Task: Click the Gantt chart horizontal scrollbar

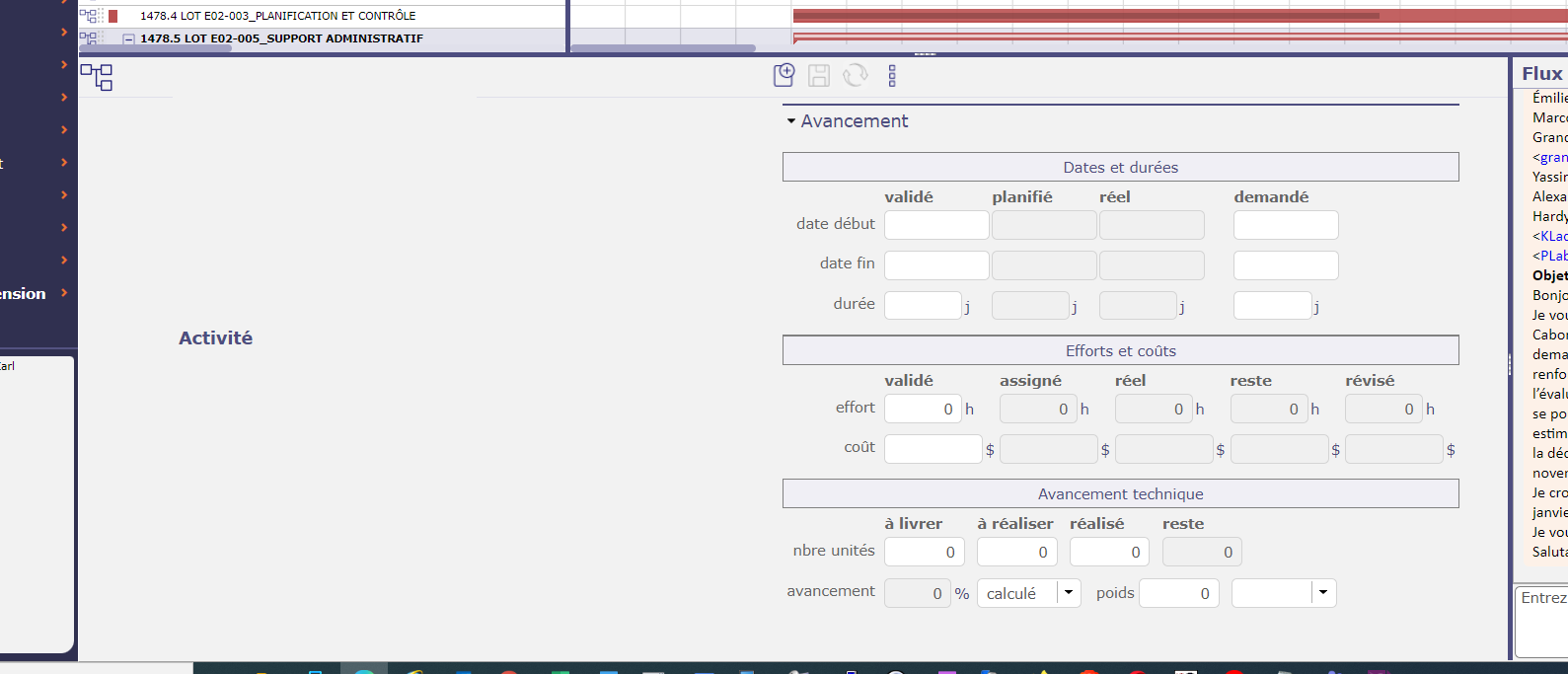Action: 663,48
